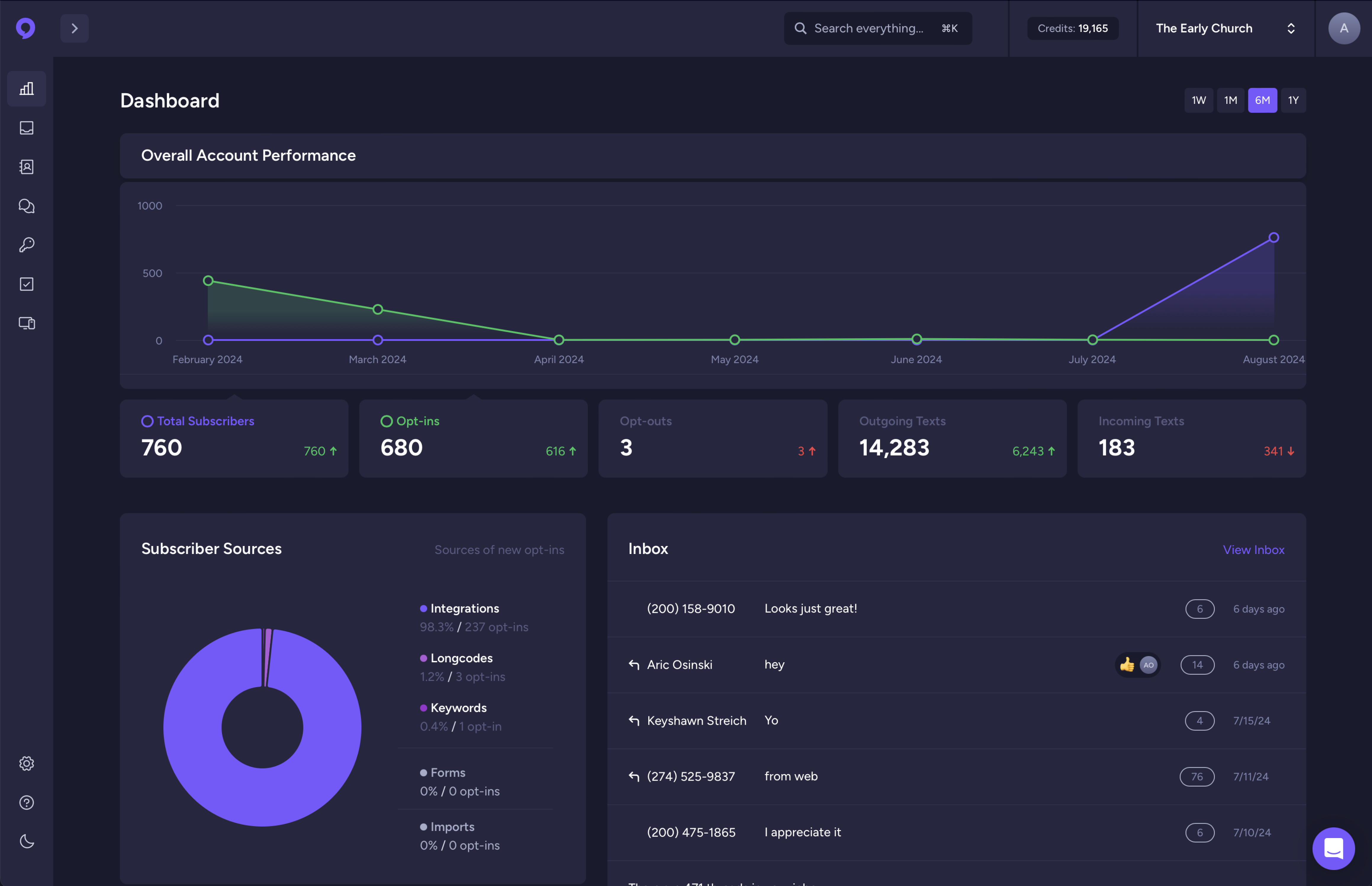Open the live chat support button
Viewport: 1372px width, 886px height.
(1333, 848)
